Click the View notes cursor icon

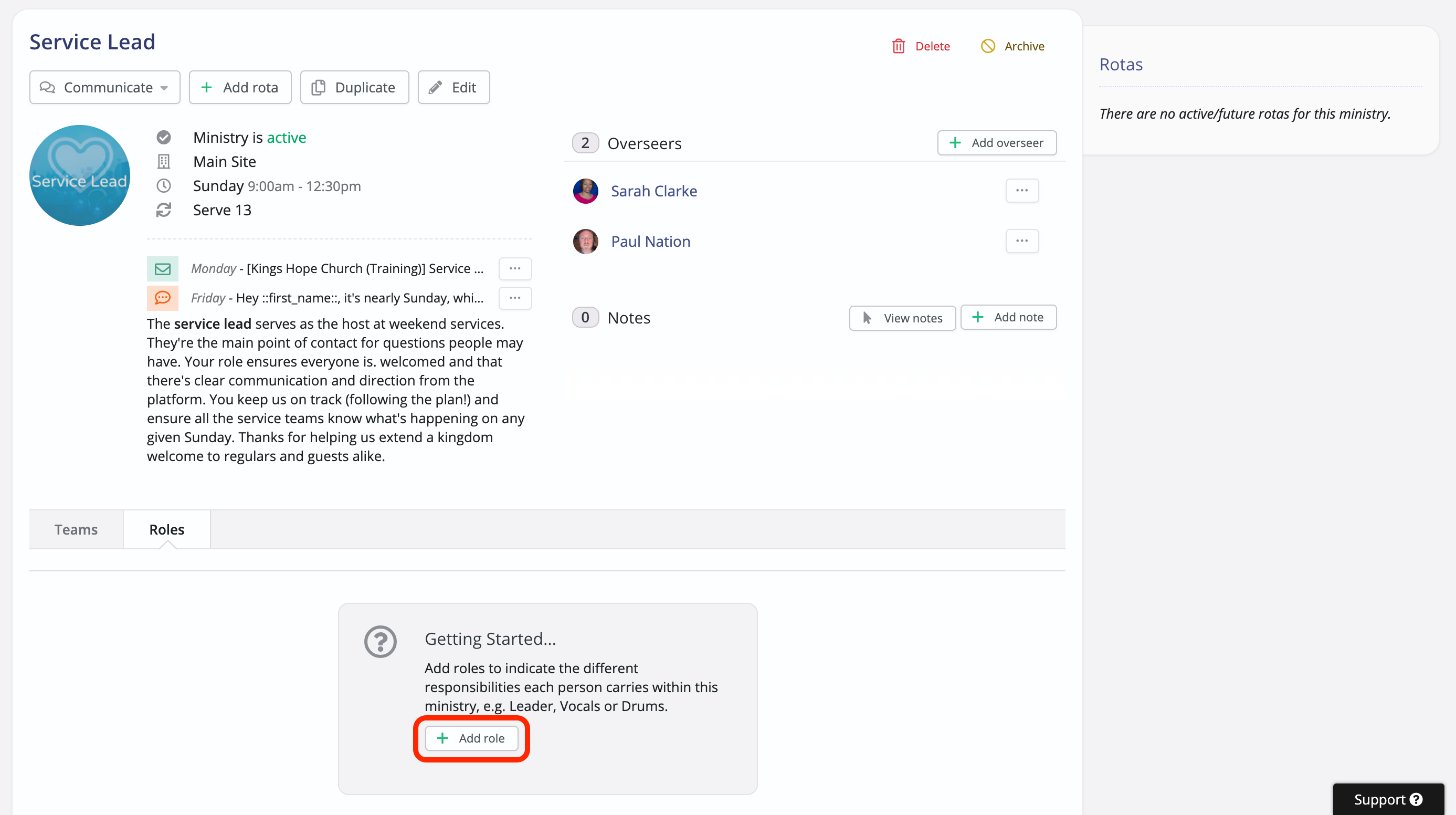[x=868, y=318]
